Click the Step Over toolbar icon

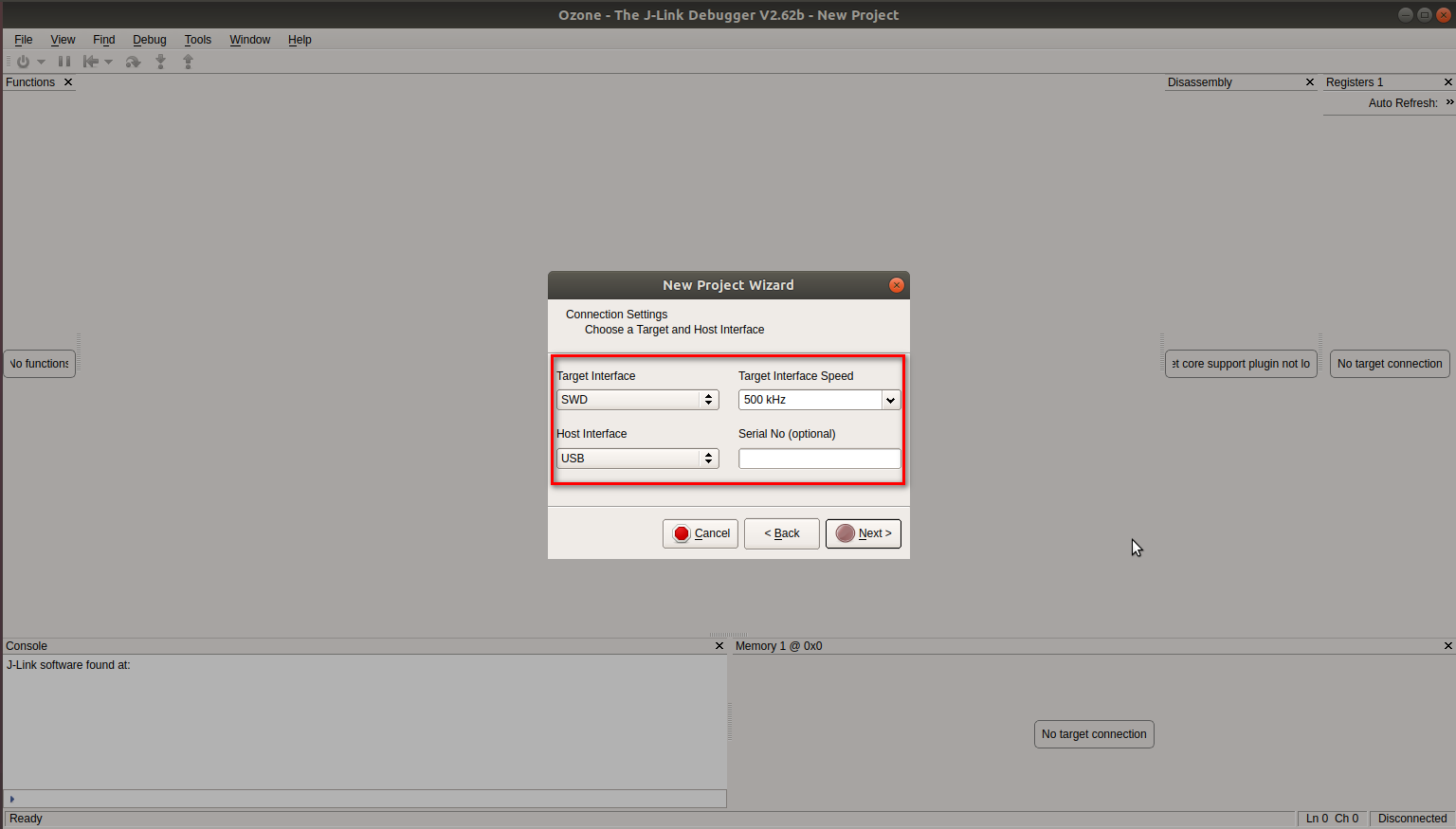[x=134, y=62]
